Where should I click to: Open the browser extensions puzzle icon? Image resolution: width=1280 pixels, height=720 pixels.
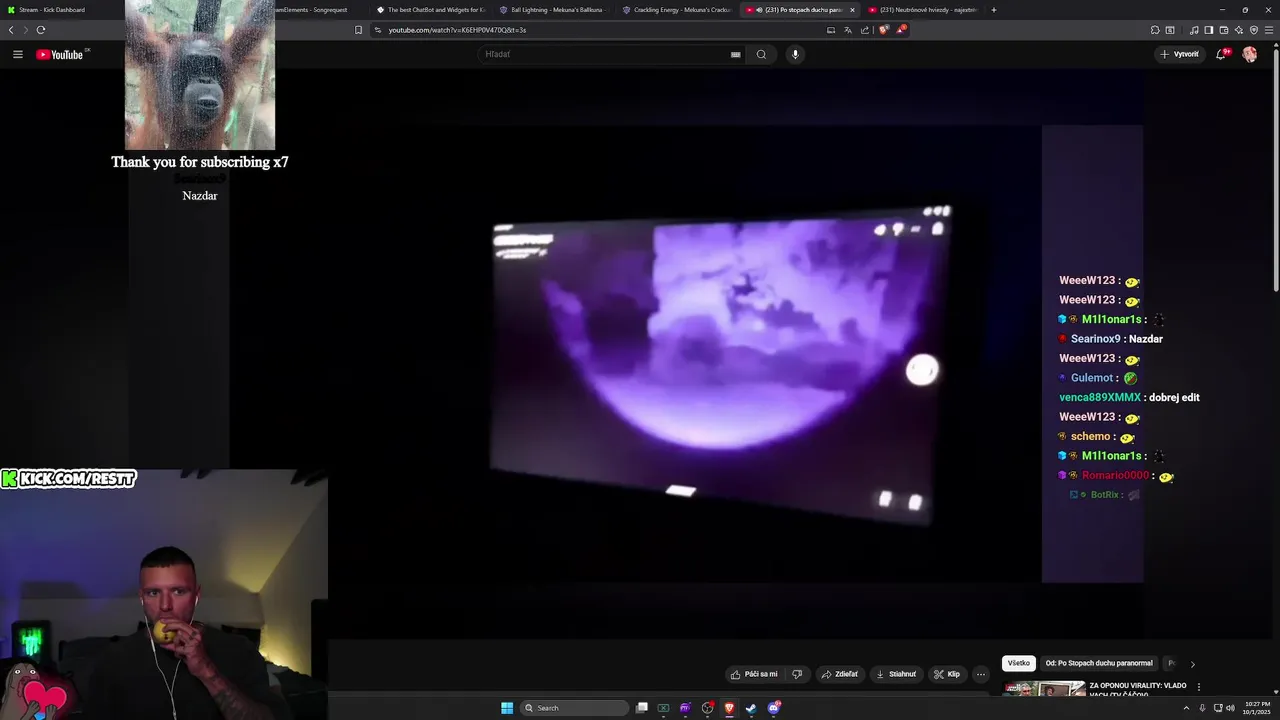click(x=1155, y=30)
